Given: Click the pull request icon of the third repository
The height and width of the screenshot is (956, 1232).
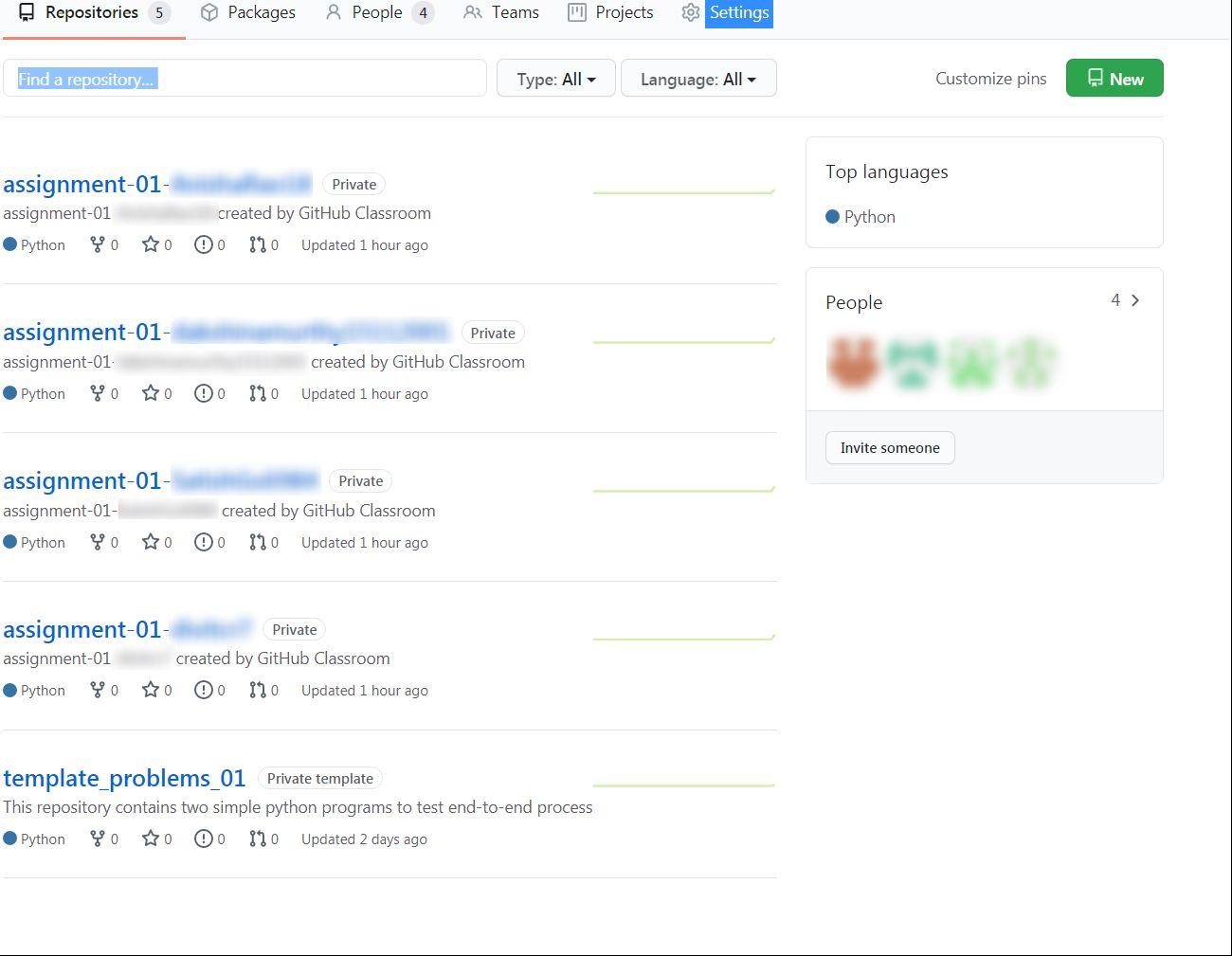Looking at the screenshot, I should pyautogui.click(x=258, y=542).
